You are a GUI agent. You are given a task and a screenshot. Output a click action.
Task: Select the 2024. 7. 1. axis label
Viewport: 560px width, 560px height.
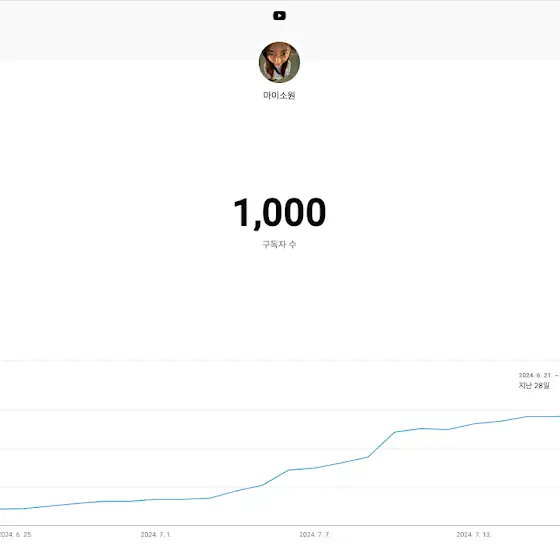(x=156, y=535)
